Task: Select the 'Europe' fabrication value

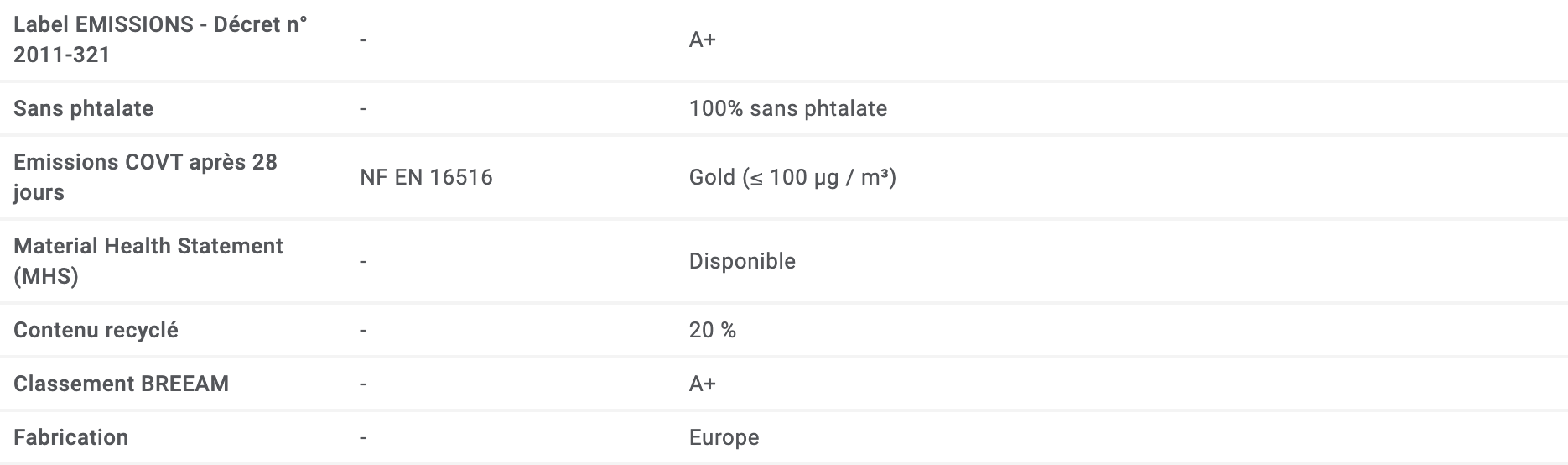Action: (x=724, y=437)
